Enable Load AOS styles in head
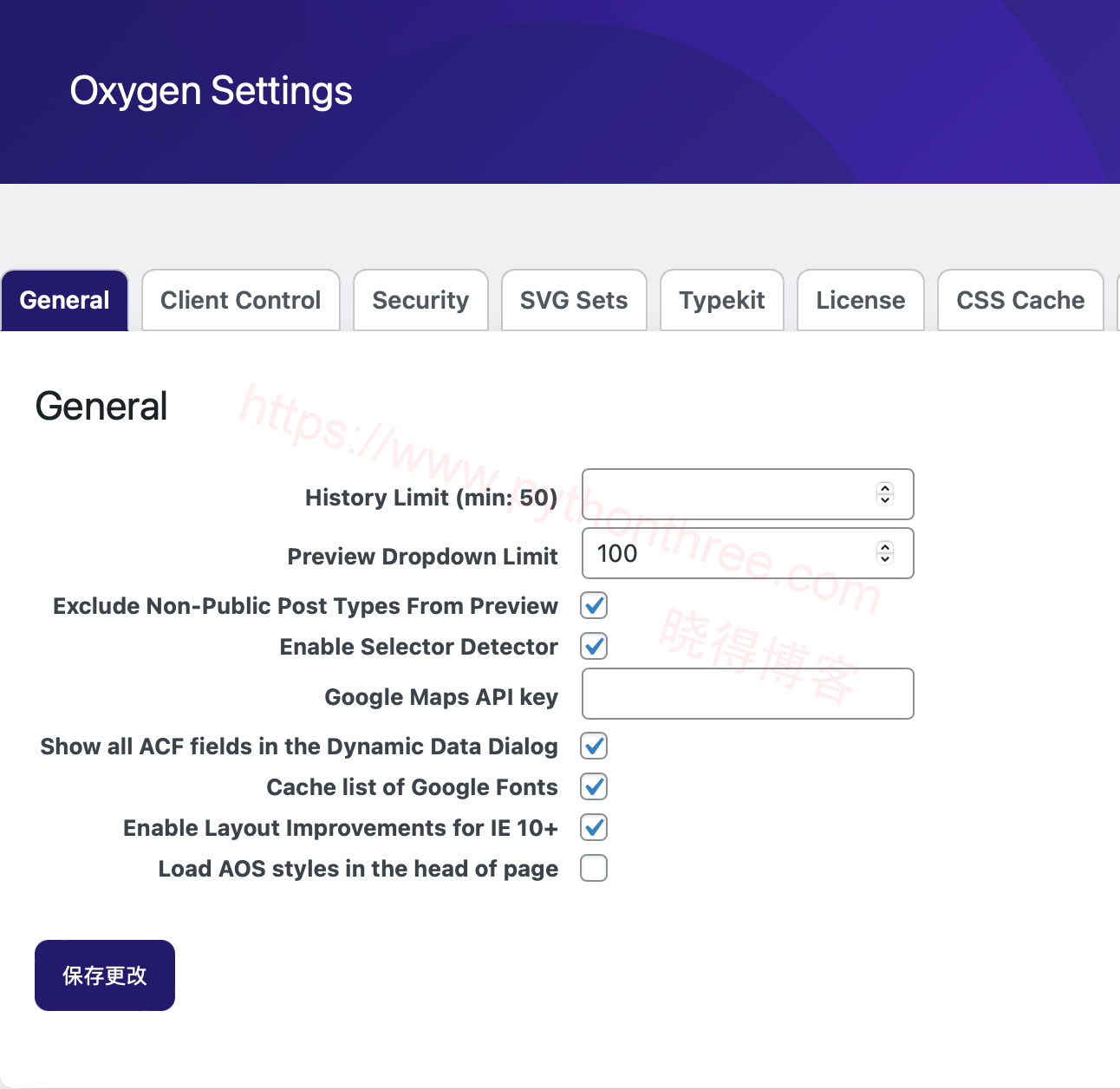The image size is (1120, 1089). tap(593, 868)
